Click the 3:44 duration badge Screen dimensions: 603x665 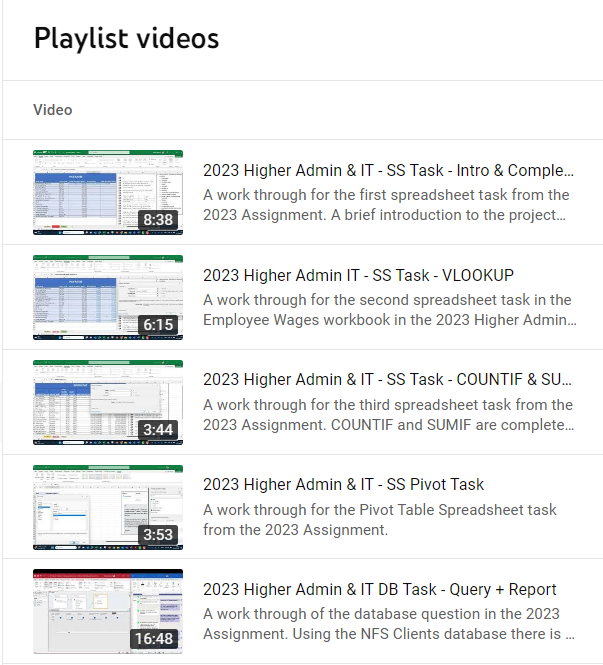[x=158, y=430]
